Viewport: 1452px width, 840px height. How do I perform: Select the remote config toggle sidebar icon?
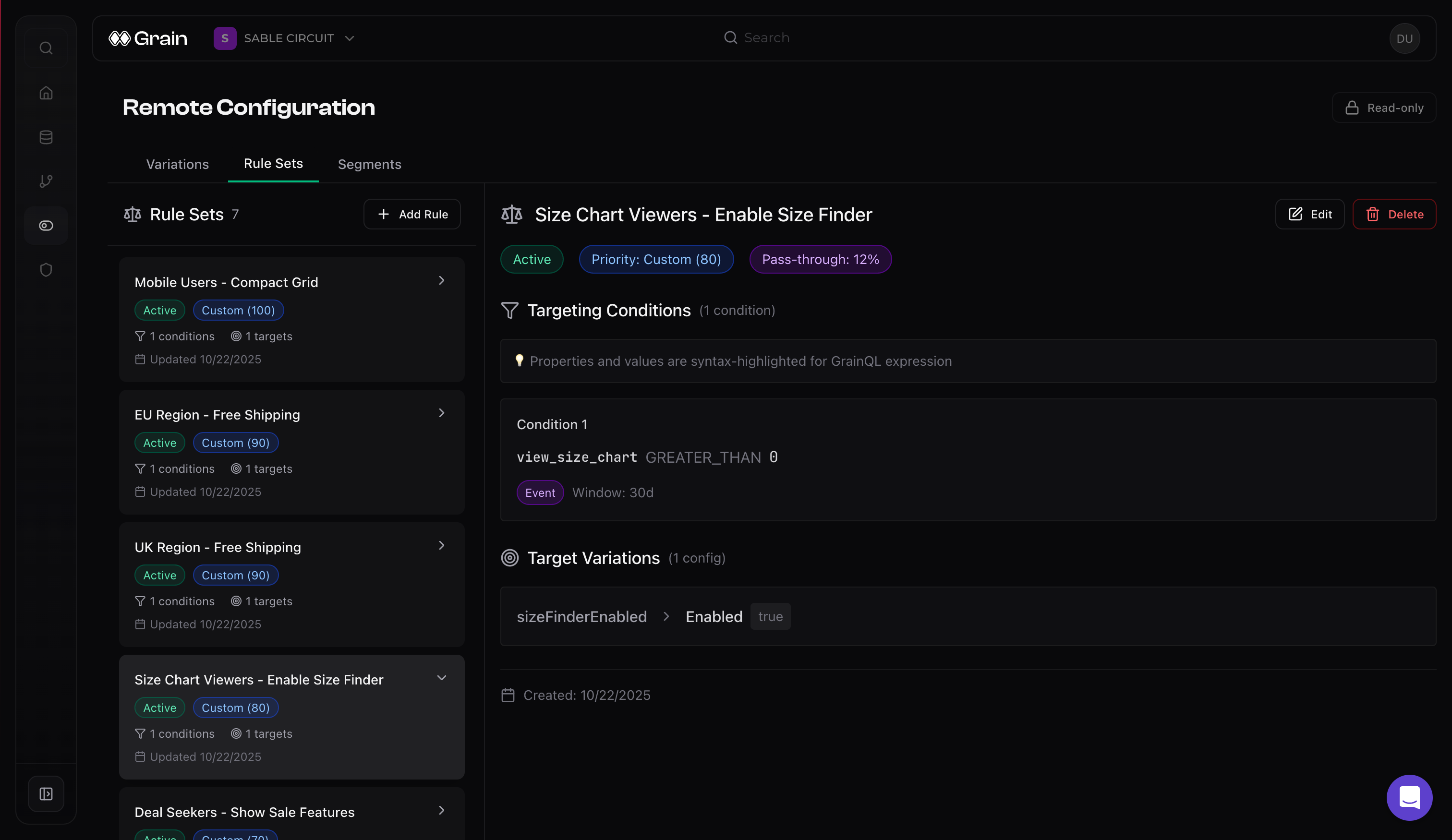(46, 225)
